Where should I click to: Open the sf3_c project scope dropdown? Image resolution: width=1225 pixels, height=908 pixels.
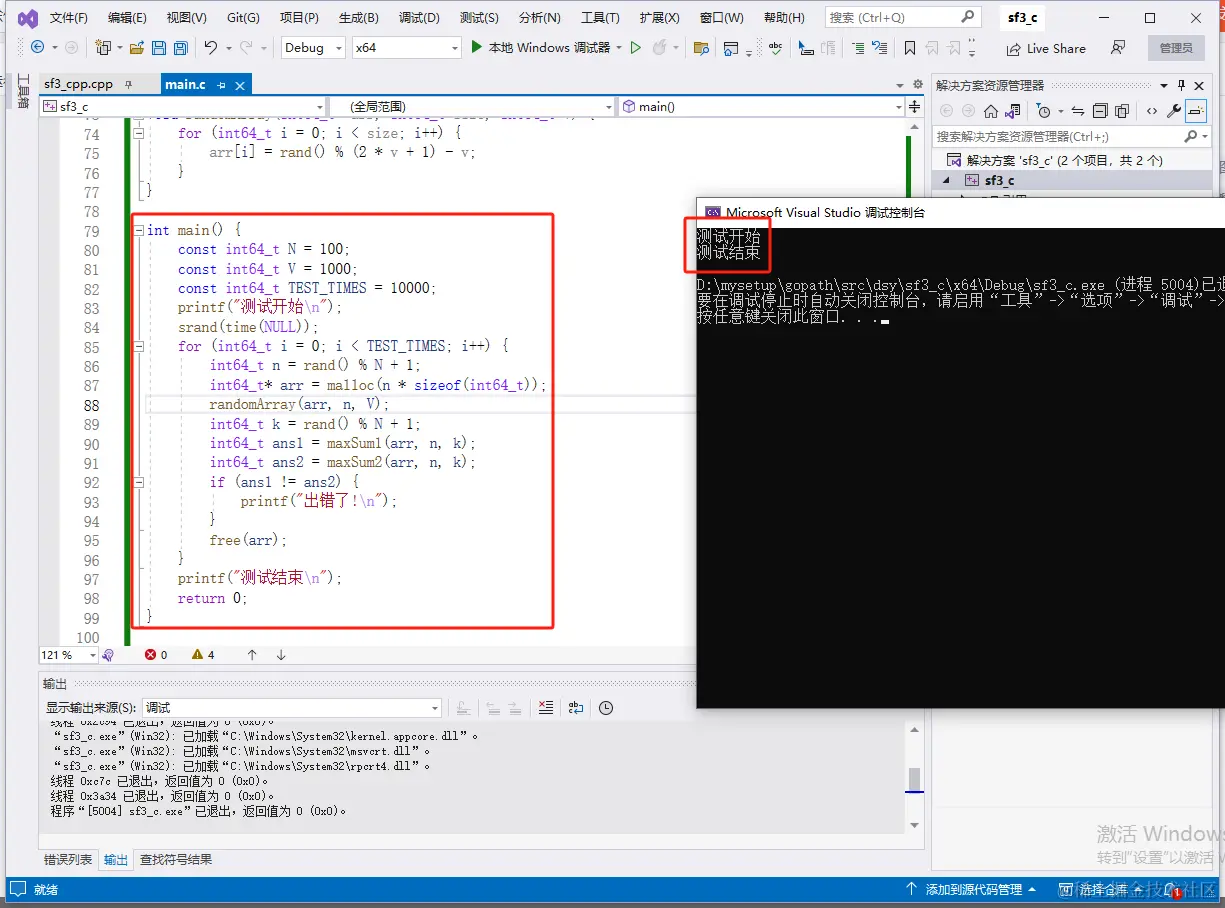tap(183, 106)
